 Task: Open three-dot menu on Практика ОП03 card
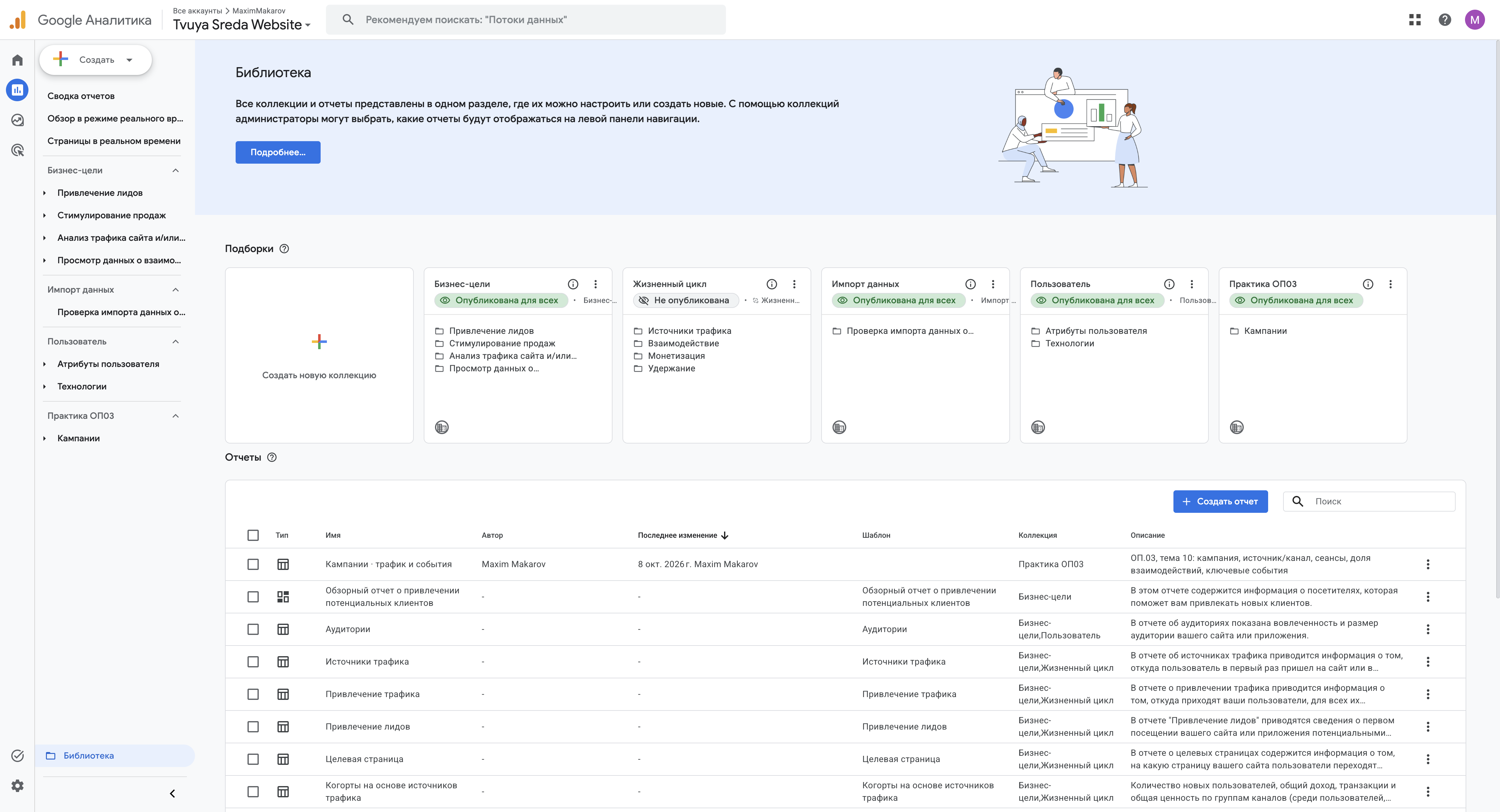tap(1391, 284)
